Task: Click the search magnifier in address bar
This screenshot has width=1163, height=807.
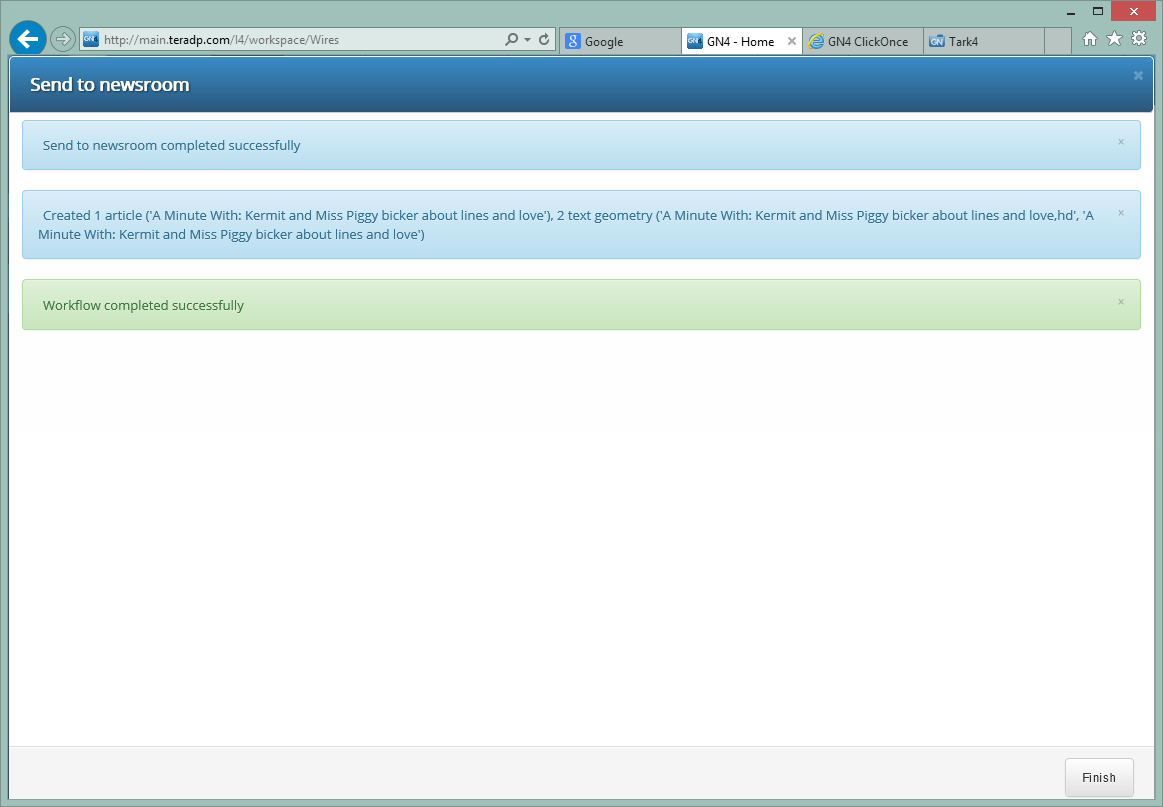Action: pos(511,39)
